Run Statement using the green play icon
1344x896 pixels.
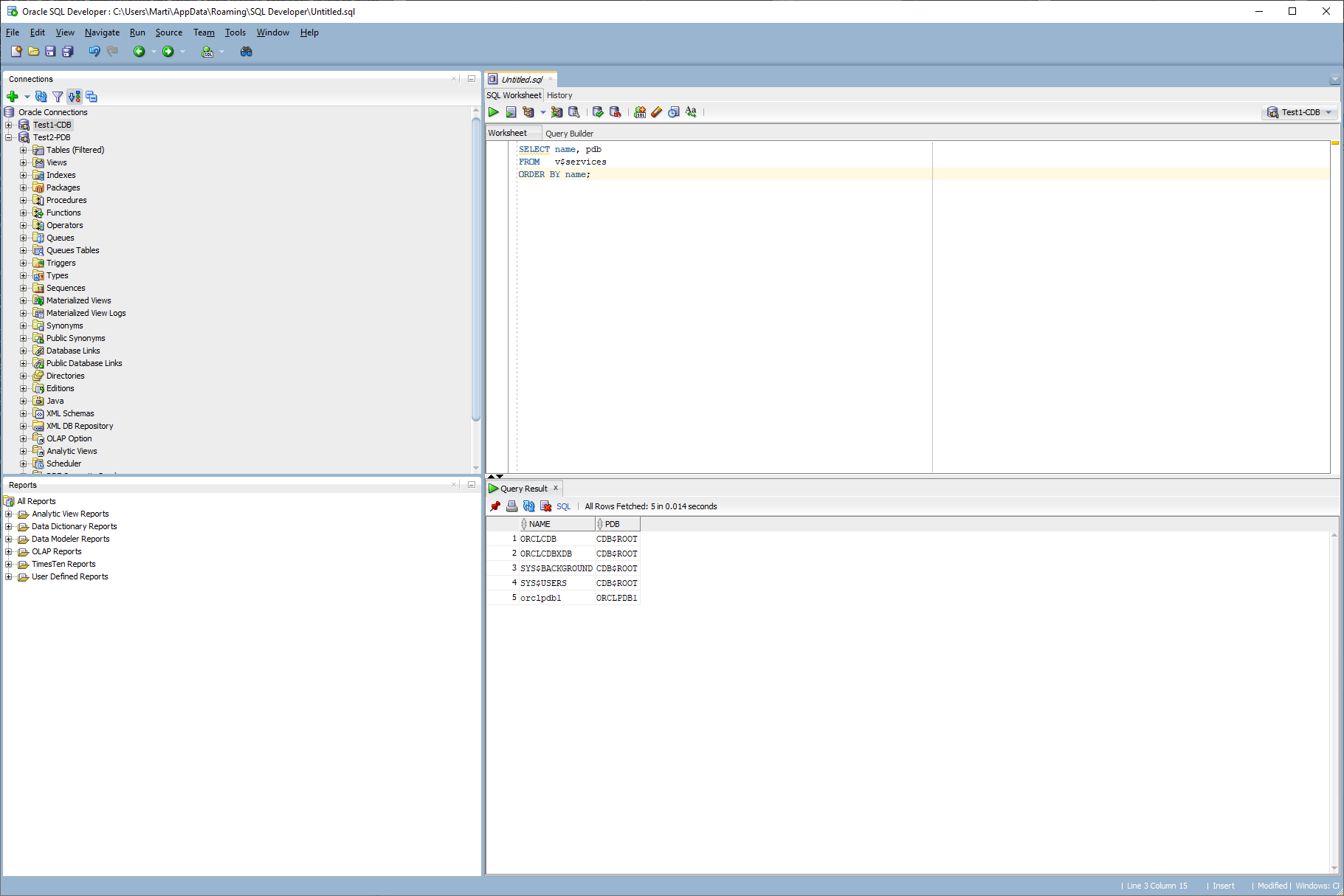tap(494, 112)
